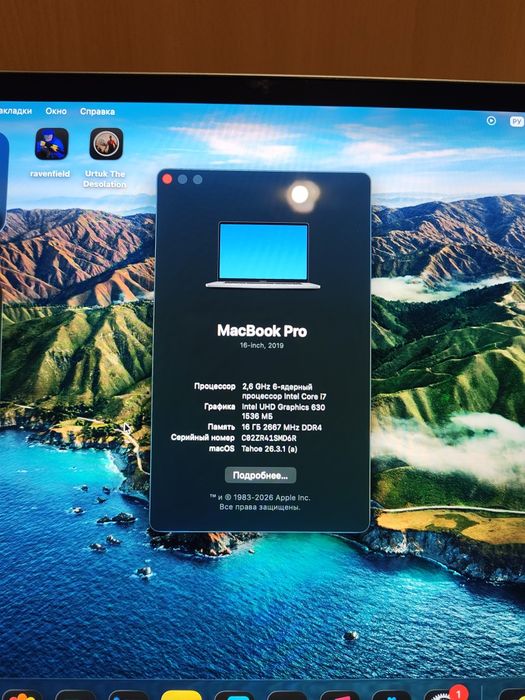This screenshot has height=700, width=525.
Task: Click the Now Playing icon in menu bar
Action: point(491,121)
